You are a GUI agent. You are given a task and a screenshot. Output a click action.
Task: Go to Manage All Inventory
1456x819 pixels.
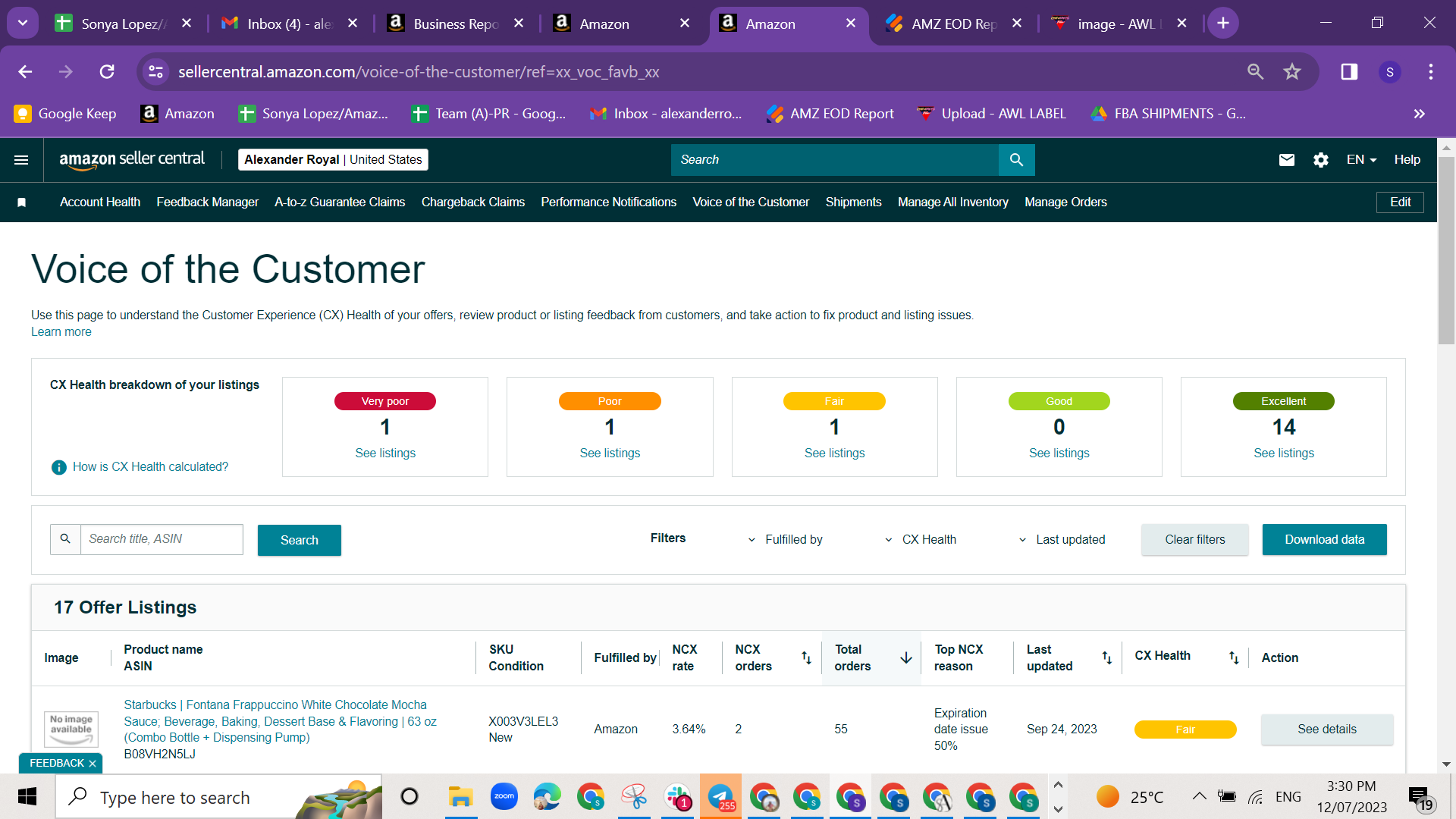953,202
